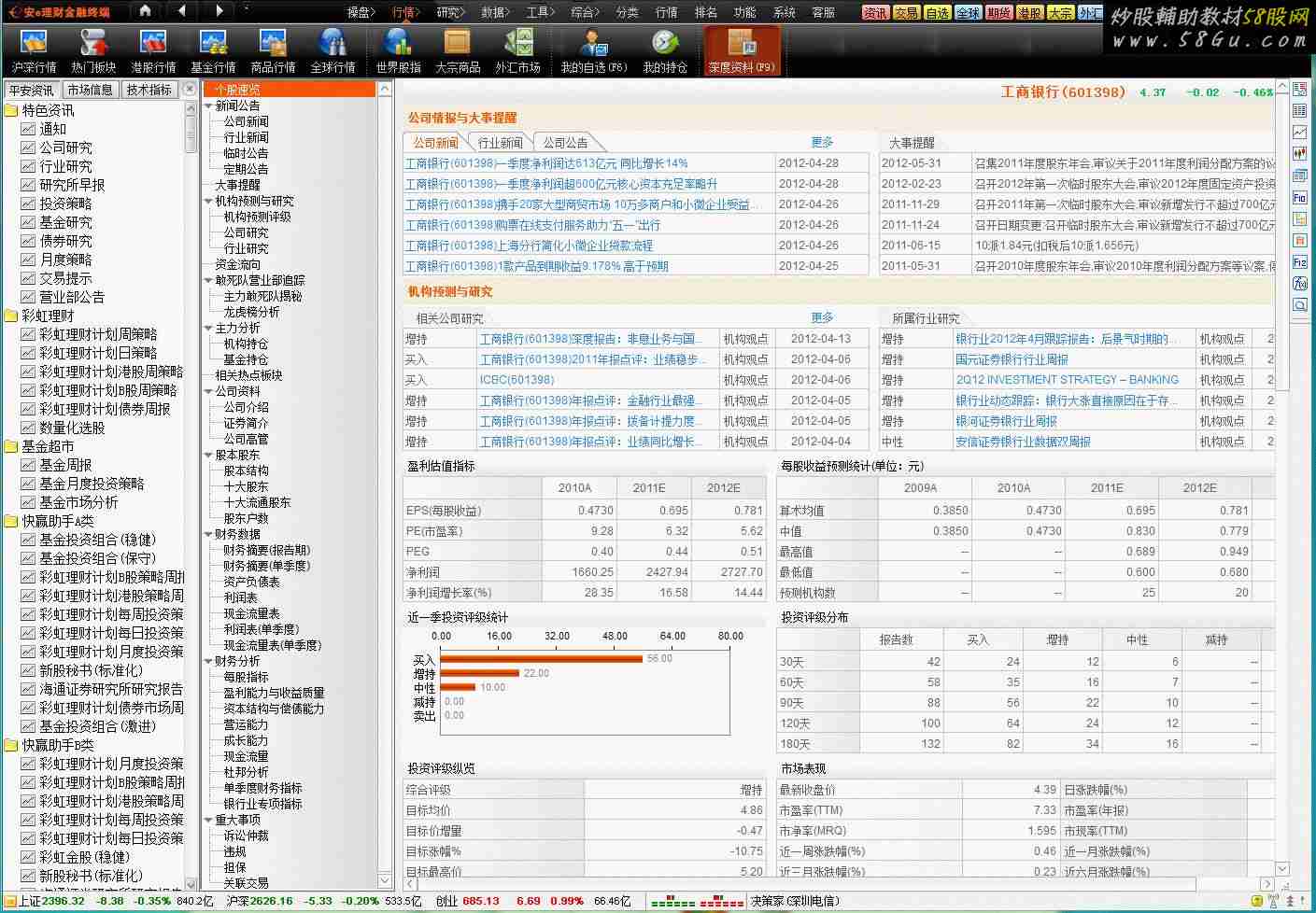Click the 期货 quick button
Viewport: 1316px width, 913px height.
tap(998, 12)
